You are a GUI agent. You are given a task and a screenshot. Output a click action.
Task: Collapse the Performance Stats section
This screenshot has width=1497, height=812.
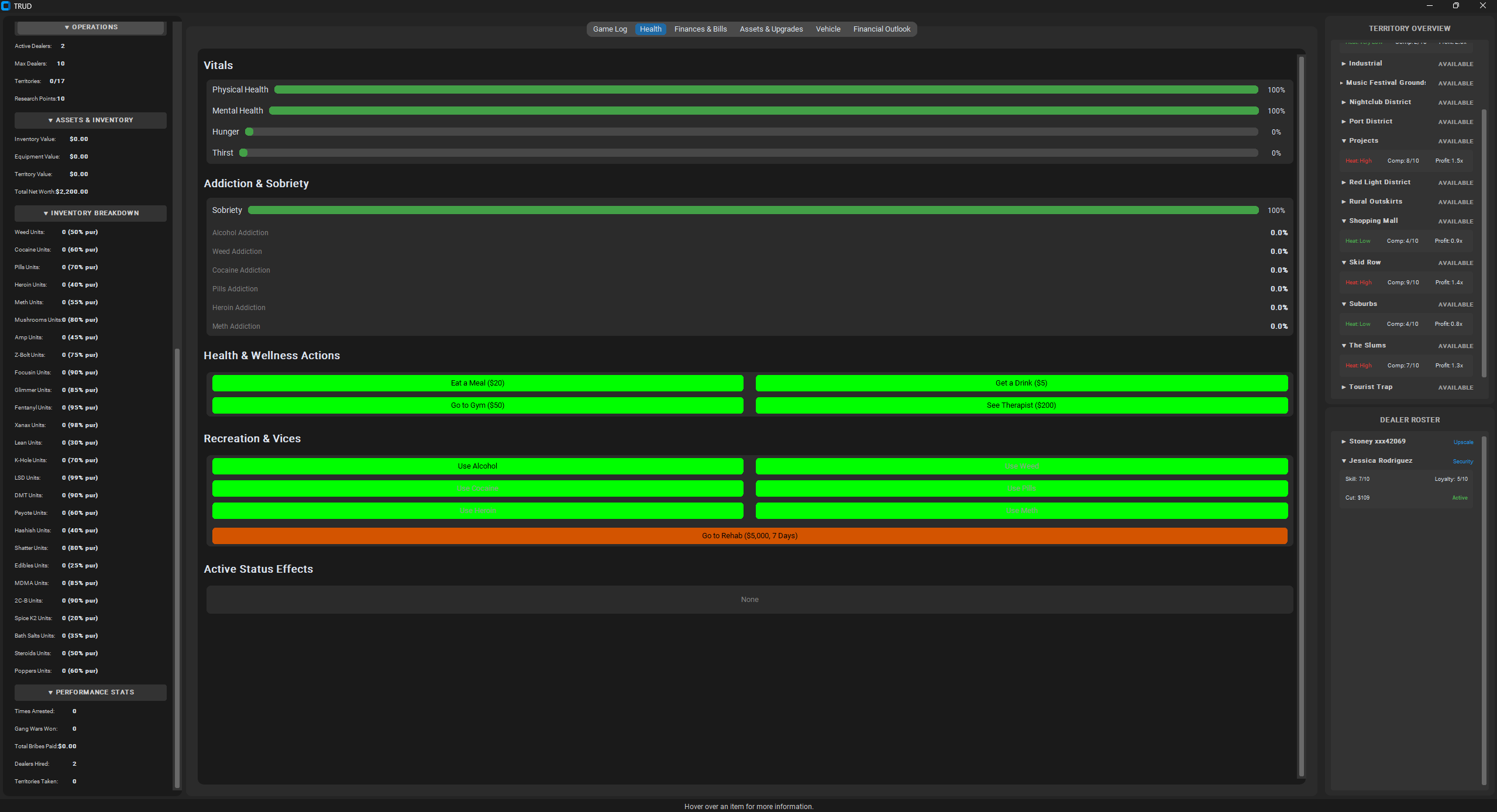91,692
